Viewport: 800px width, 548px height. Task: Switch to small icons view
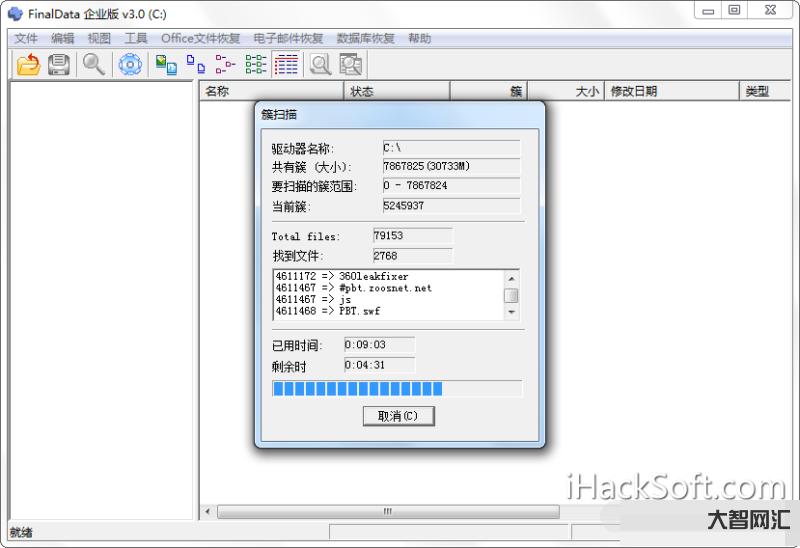tap(196, 65)
